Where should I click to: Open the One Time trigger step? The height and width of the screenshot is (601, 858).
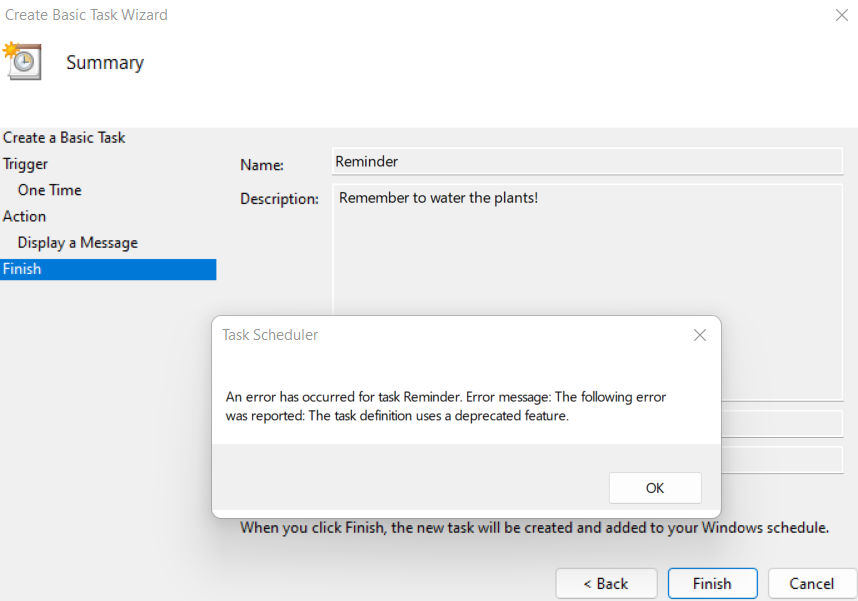(x=50, y=190)
